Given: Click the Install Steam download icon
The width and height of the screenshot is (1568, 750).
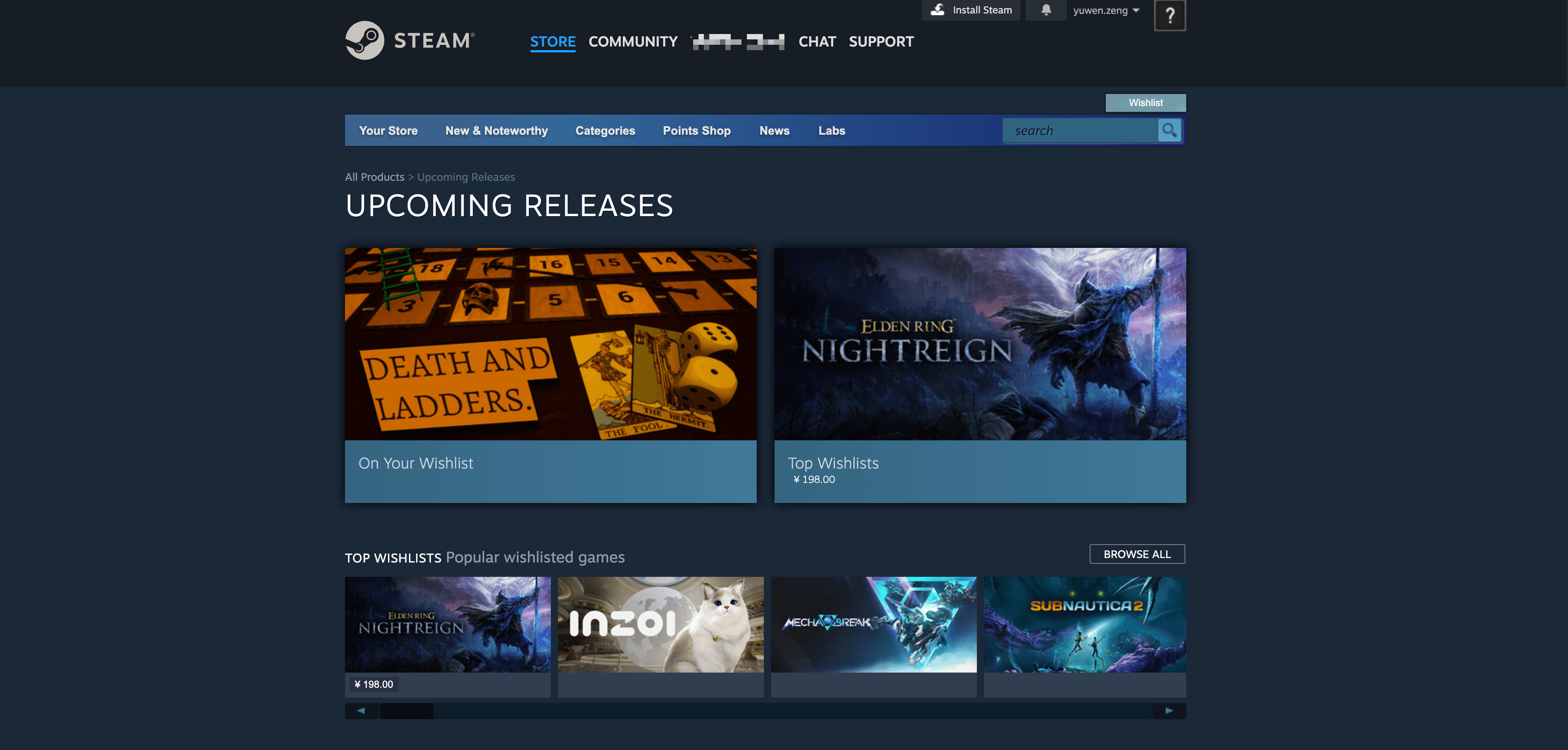Looking at the screenshot, I should pos(938,10).
